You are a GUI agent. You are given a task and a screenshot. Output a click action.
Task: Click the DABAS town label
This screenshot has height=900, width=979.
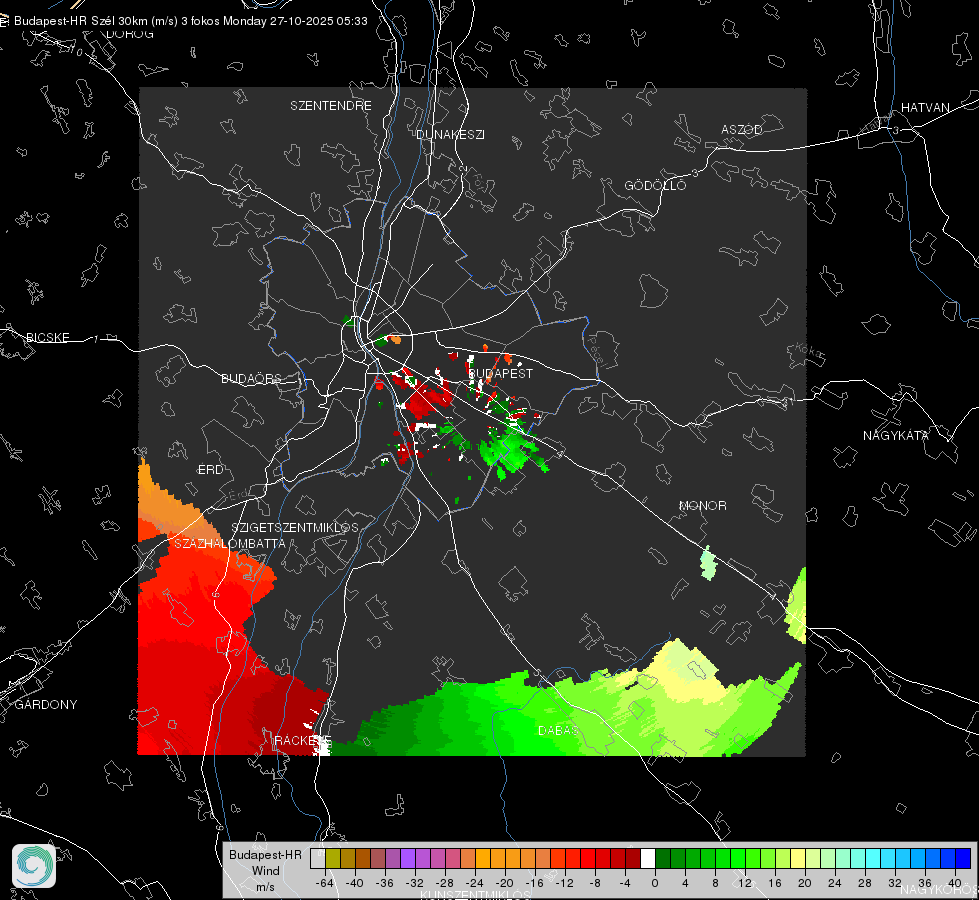pyautogui.click(x=558, y=730)
